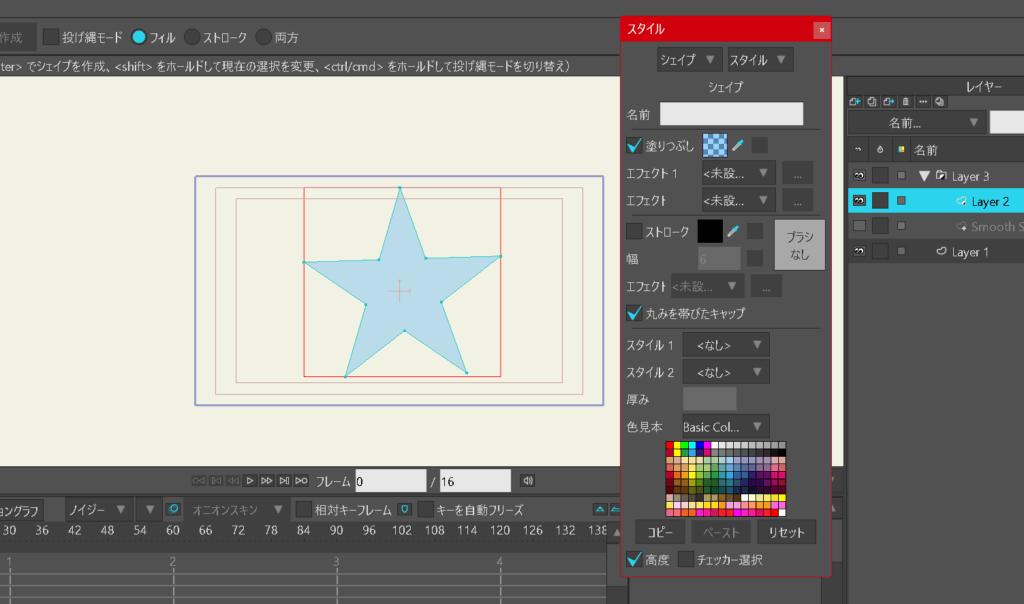The image size is (1024, 604).
Task: Toggle the audio speaker icon beside frame count
Action: [x=527, y=481]
